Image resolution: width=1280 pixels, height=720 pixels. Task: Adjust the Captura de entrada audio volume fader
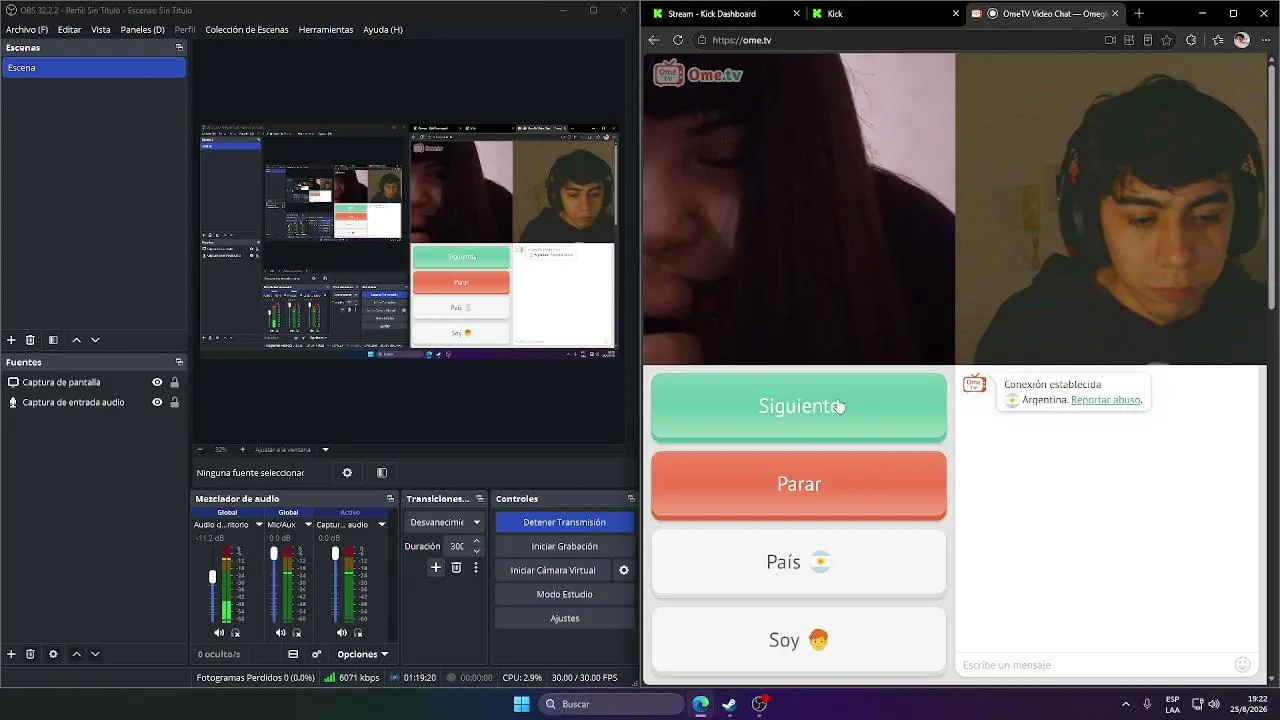click(x=335, y=553)
